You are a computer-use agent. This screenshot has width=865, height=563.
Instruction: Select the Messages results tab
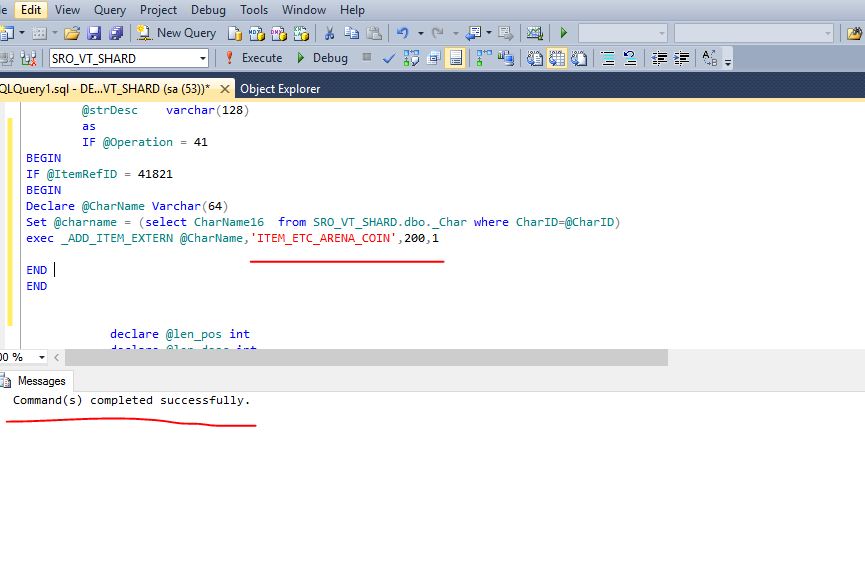(x=40, y=381)
